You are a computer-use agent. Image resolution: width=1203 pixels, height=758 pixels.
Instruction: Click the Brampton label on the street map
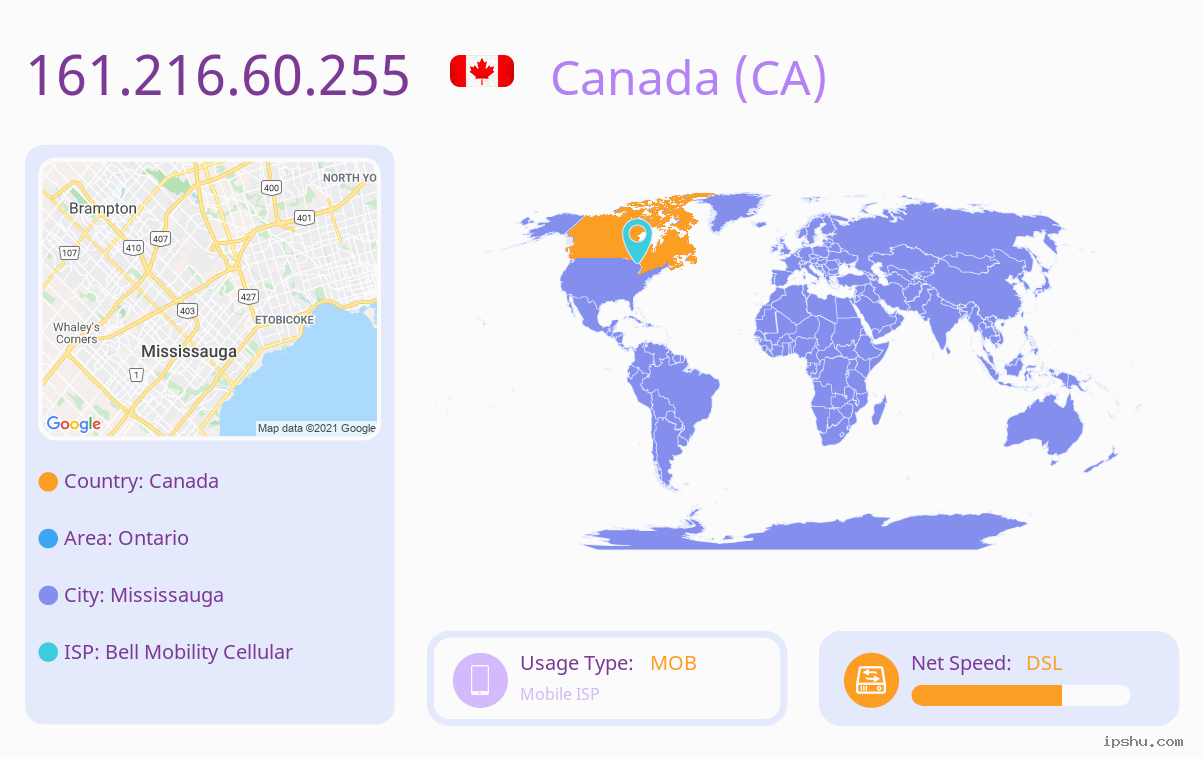point(103,208)
